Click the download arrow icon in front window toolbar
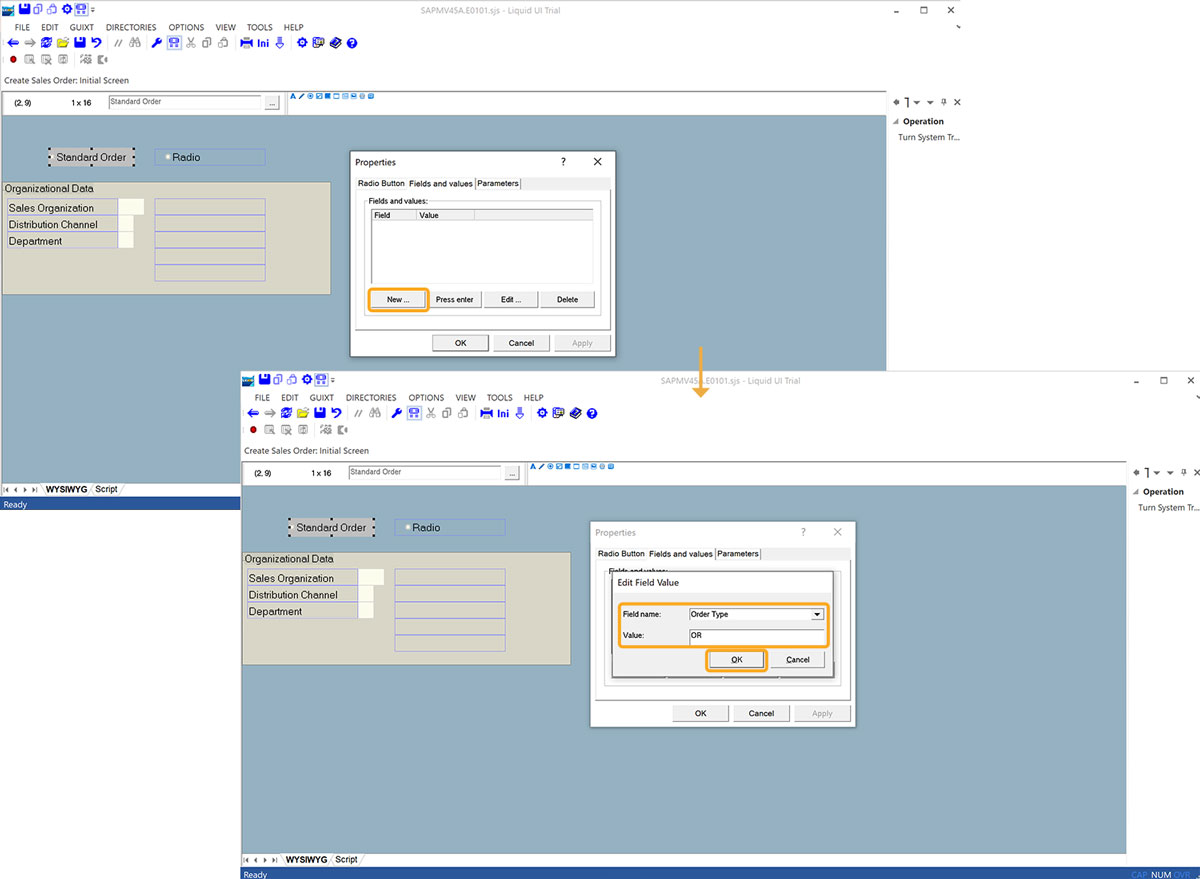The width and height of the screenshot is (1200, 879). (x=519, y=413)
